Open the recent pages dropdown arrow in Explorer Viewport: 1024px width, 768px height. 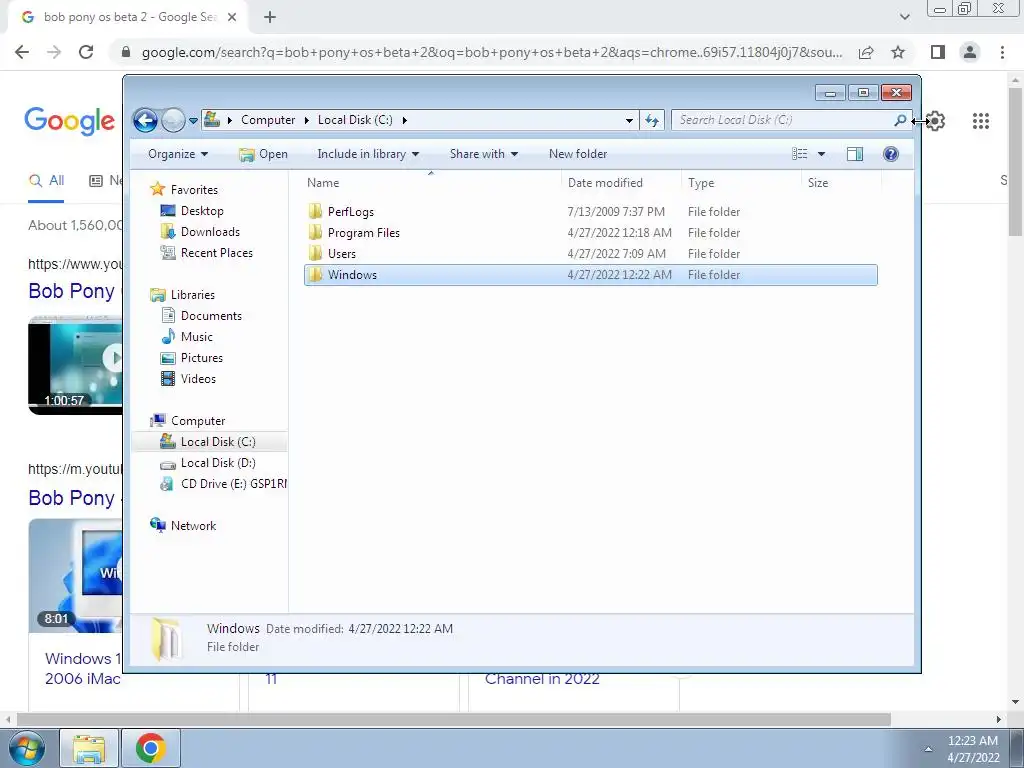coord(193,121)
